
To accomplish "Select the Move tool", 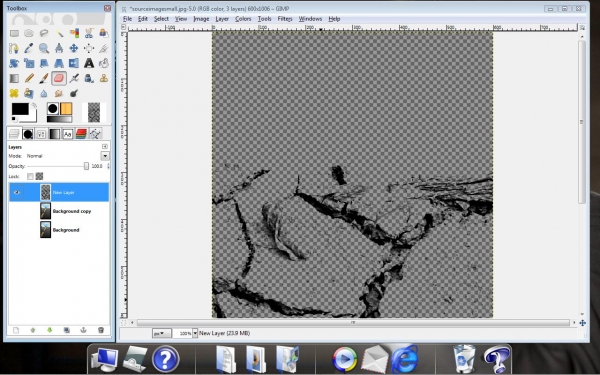I will coord(74,48).
